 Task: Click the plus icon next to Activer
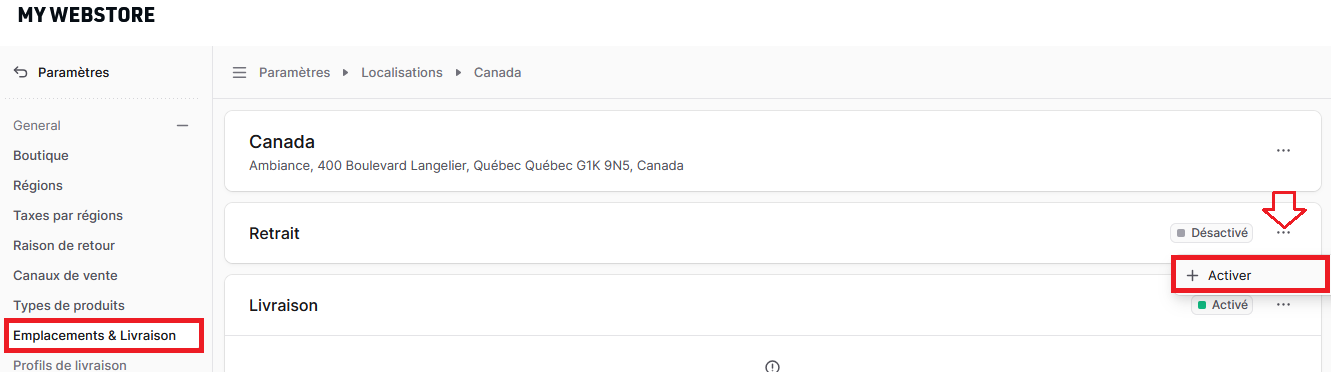click(x=1192, y=275)
